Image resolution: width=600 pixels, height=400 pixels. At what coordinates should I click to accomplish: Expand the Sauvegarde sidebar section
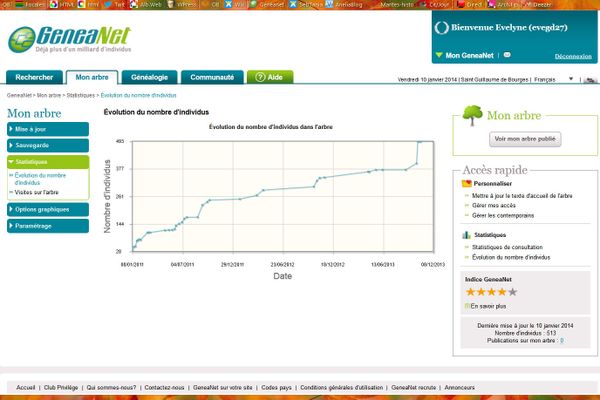(x=48, y=145)
